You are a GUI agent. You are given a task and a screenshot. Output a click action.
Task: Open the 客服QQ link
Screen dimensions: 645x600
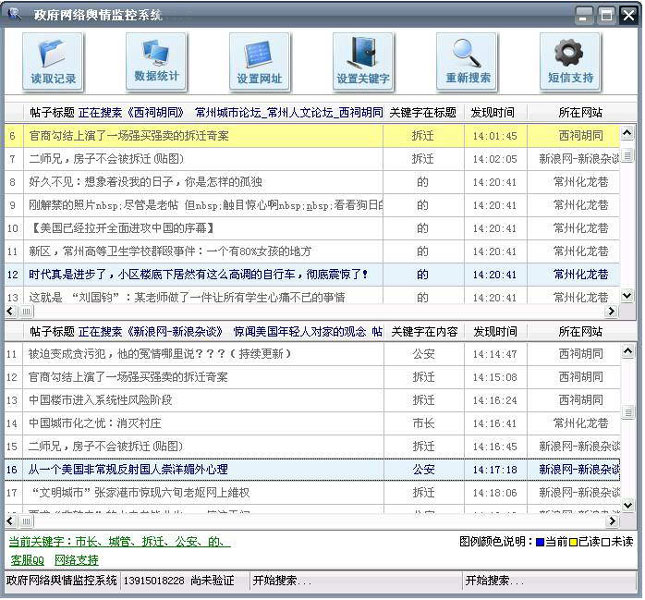tap(27, 560)
